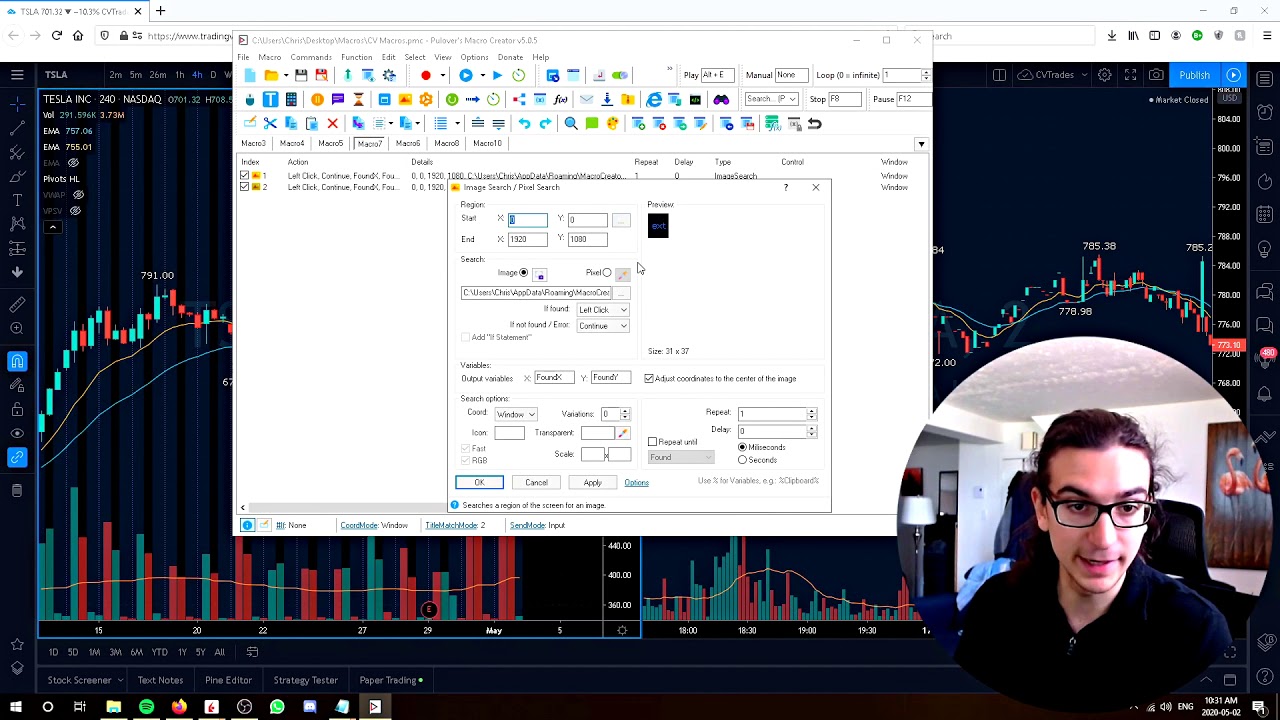This screenshot has width=1280, height=720.
Task: Click Cancel in Image Search dialog
Action: click(x=536, y=483)
